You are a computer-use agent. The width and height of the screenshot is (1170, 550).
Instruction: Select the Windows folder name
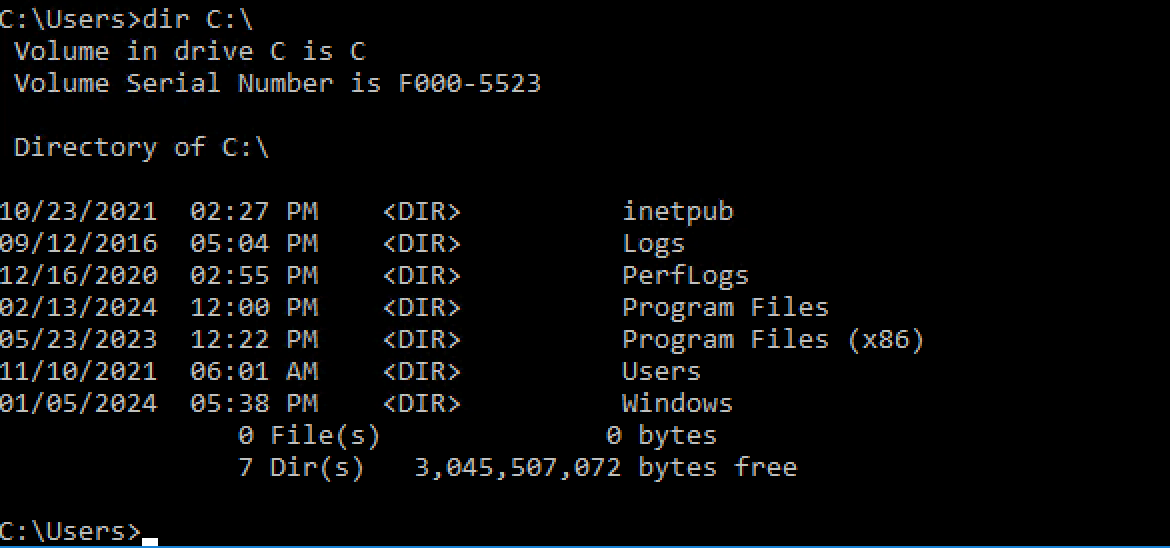click(677, 404)
